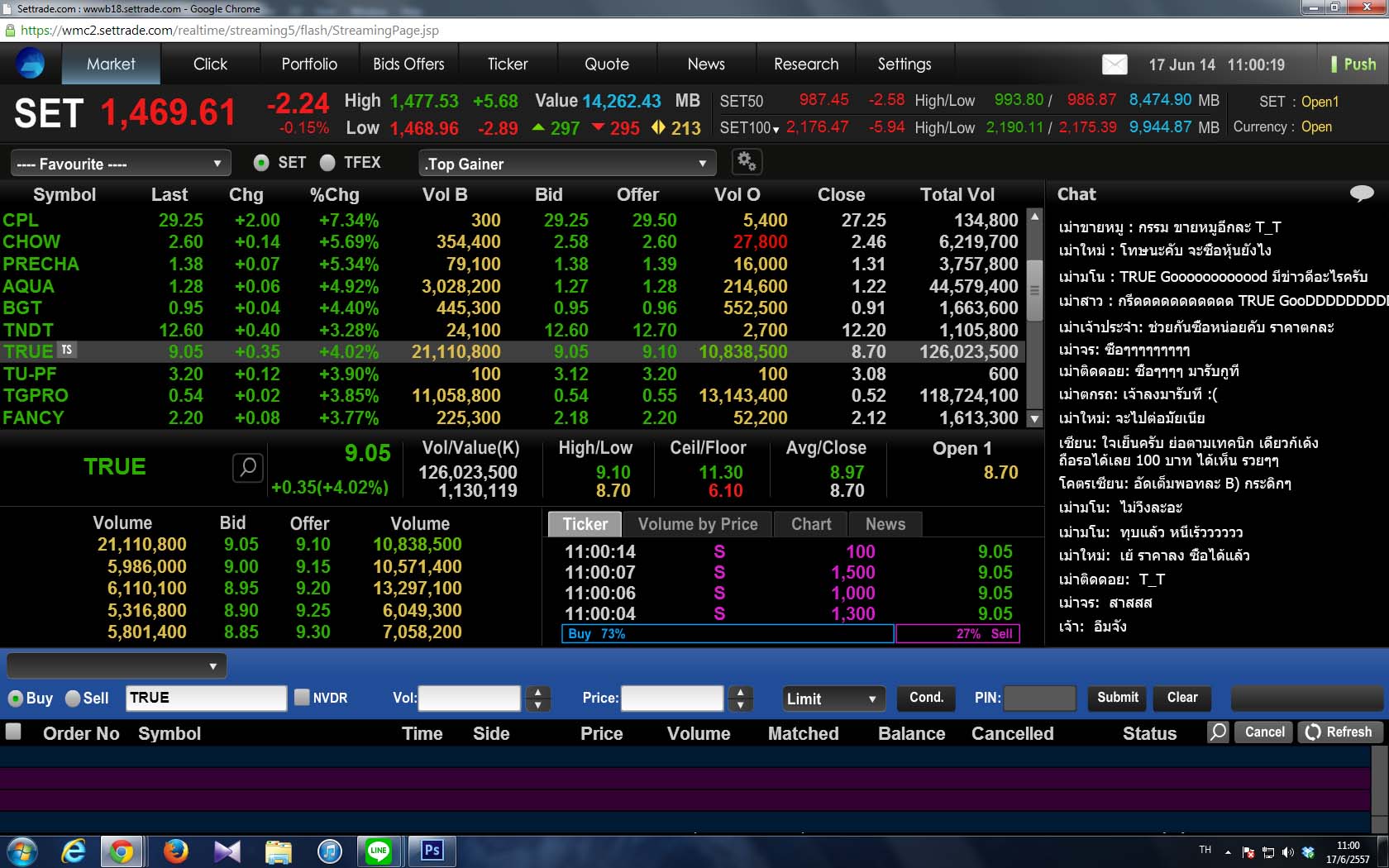The width and height of the screenshot is (1389, 868).
Task: Expand the Favourite list dropdown
Action: (x=121, y=163)
